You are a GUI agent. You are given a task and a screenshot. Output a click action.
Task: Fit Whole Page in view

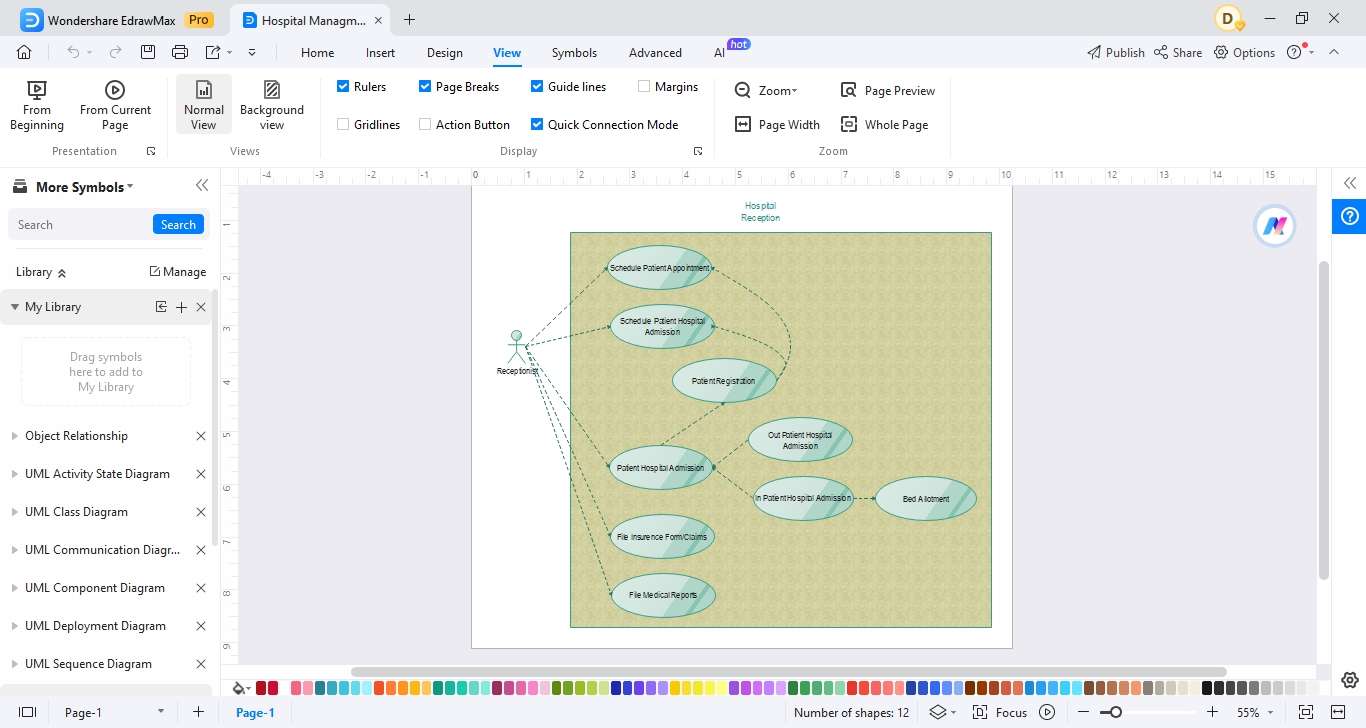click(885, 125)
